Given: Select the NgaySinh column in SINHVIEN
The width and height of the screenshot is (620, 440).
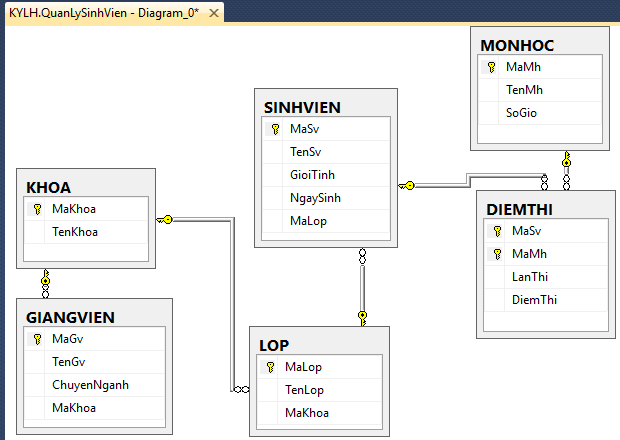Looking at the screenshot, I should point(326,198).
